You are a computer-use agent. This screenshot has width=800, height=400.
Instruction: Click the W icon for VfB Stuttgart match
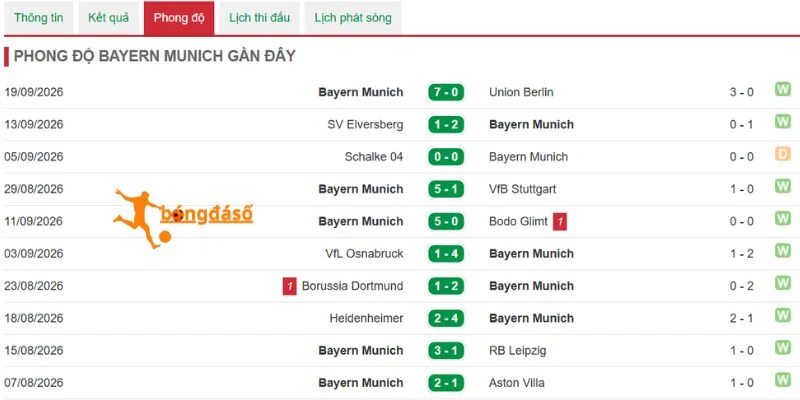(x=783, y=186)
